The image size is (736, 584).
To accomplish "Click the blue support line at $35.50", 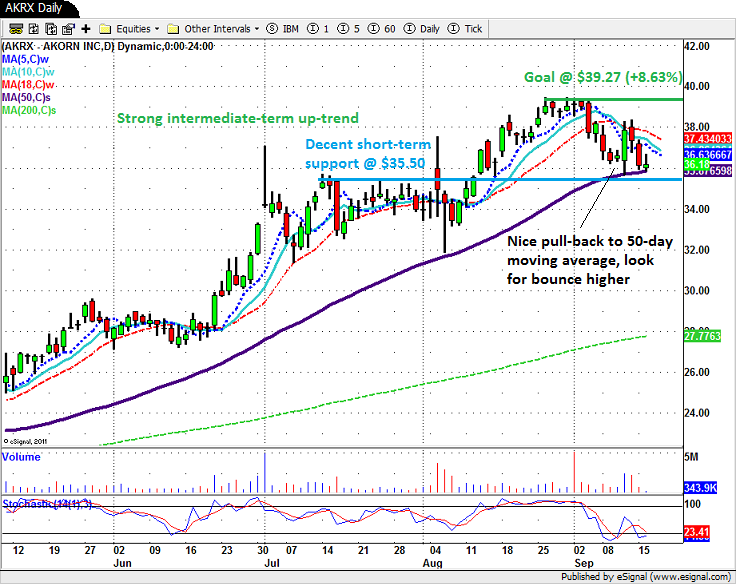I will pos(500,179).
